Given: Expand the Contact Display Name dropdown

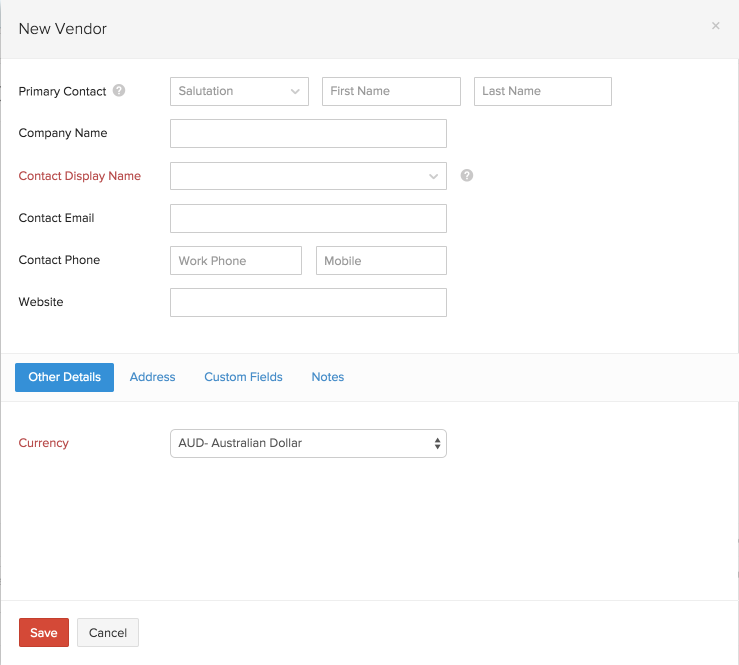Looking at the screenshot, I should tap(308, 176).
